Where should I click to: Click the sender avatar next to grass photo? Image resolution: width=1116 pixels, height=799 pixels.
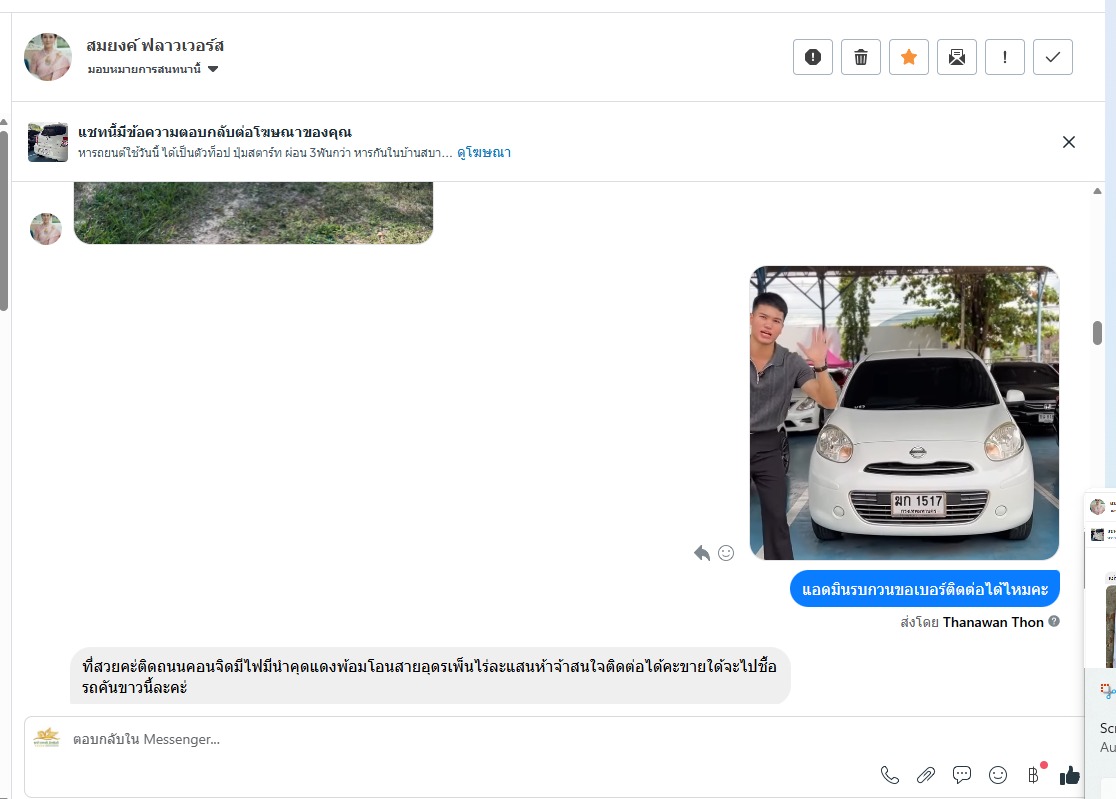pos(46,228)
